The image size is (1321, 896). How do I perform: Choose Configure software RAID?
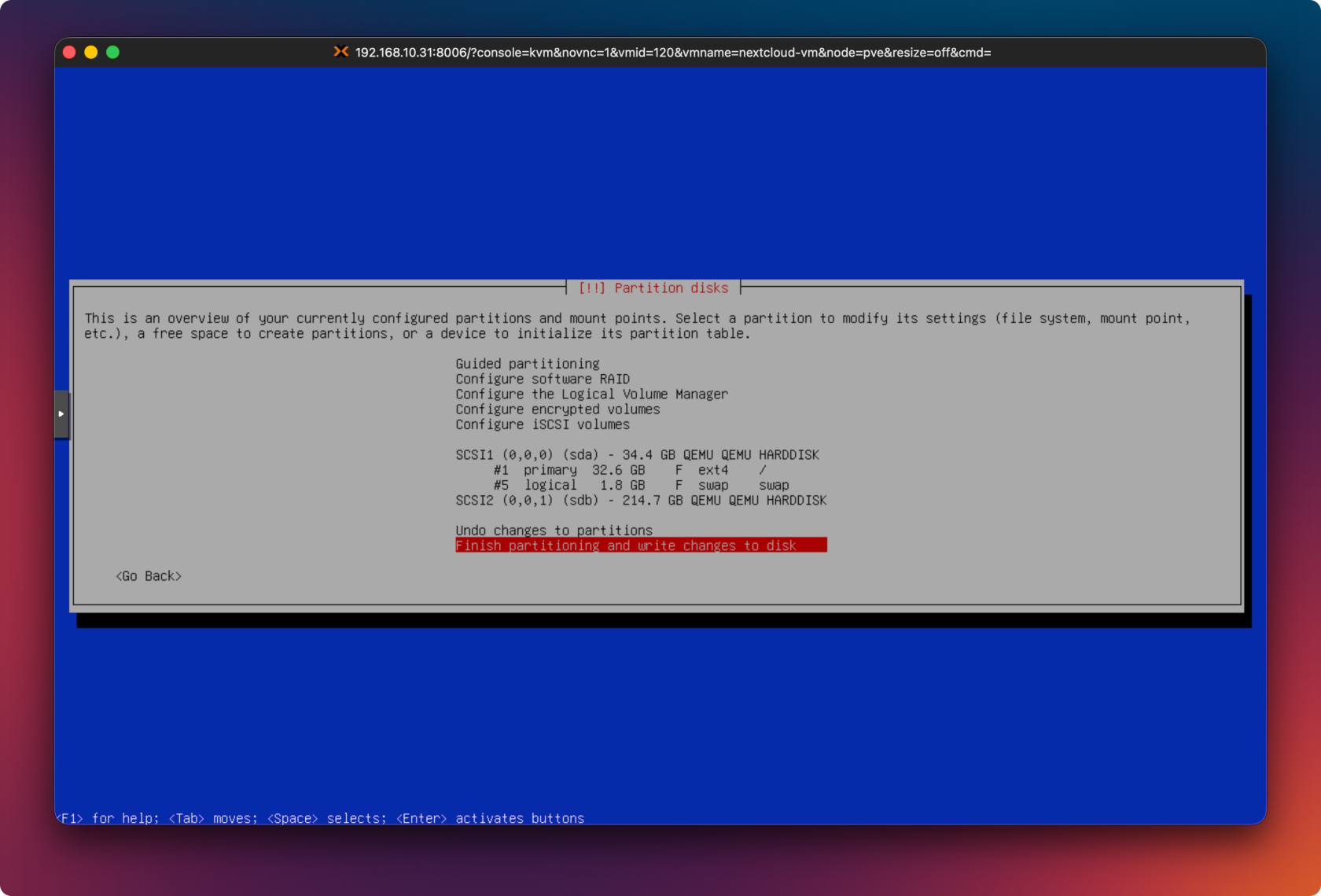(543, 379)
